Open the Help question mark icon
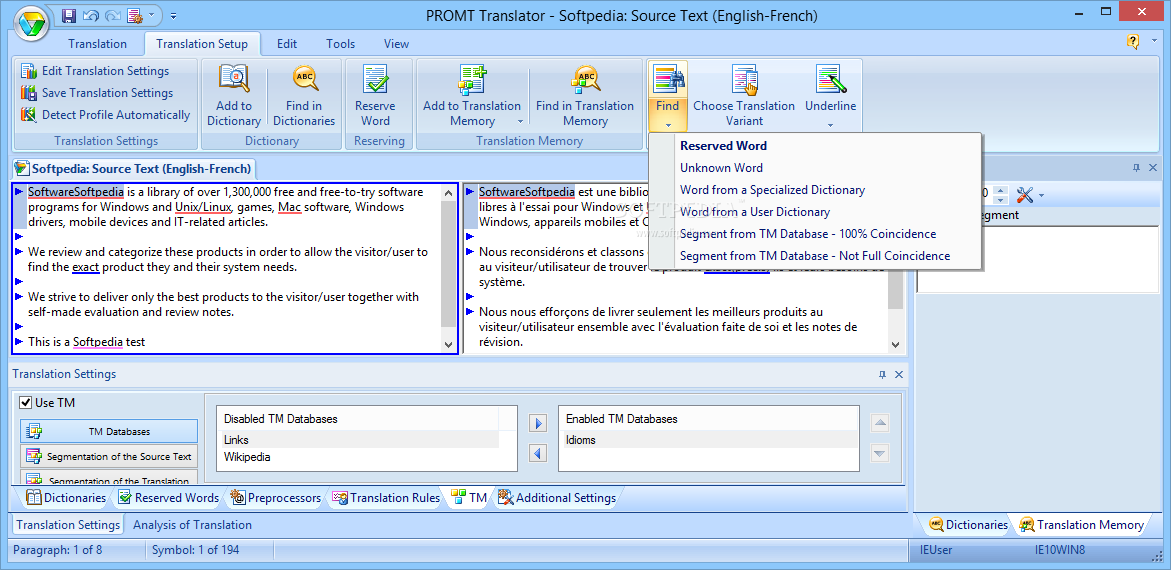Viewport: 1171px width, 570px height. point(1133,42)
